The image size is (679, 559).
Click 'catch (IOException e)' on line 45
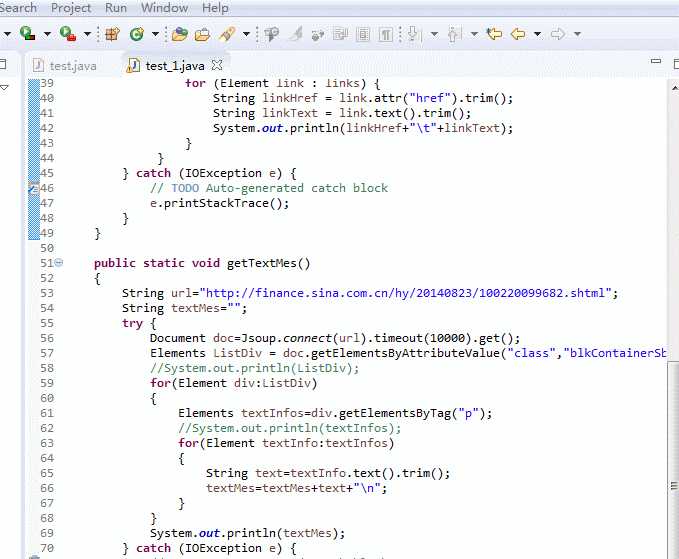[x=209, y=173]
